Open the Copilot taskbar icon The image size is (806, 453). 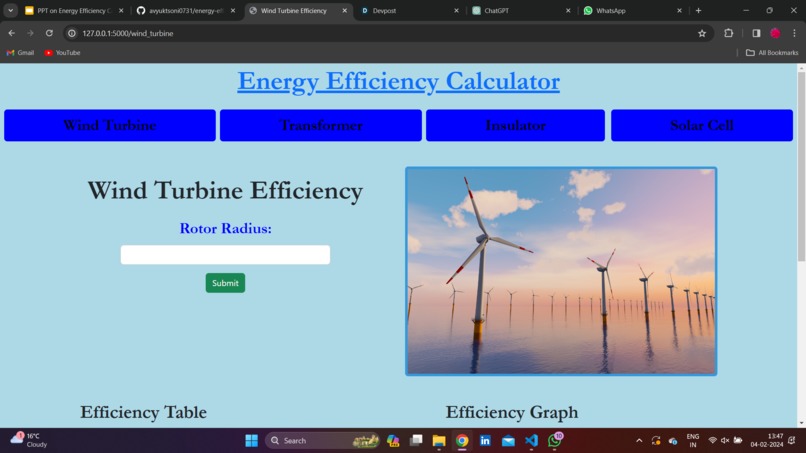click(393, 441)
